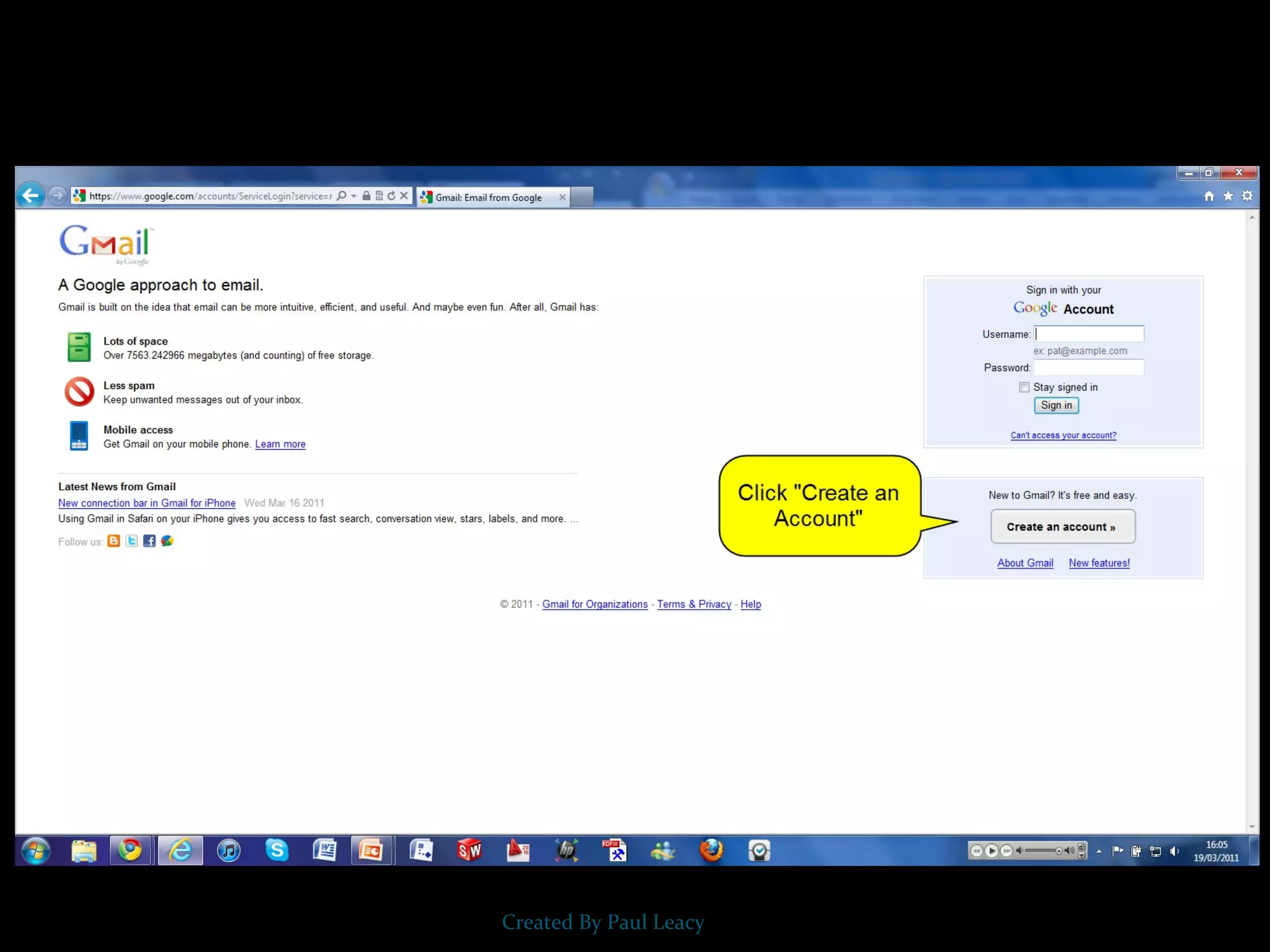Screen dimensions: 1270x952
Task: Go back with the browser Back arrow
Action: click(x=30, y=196)
